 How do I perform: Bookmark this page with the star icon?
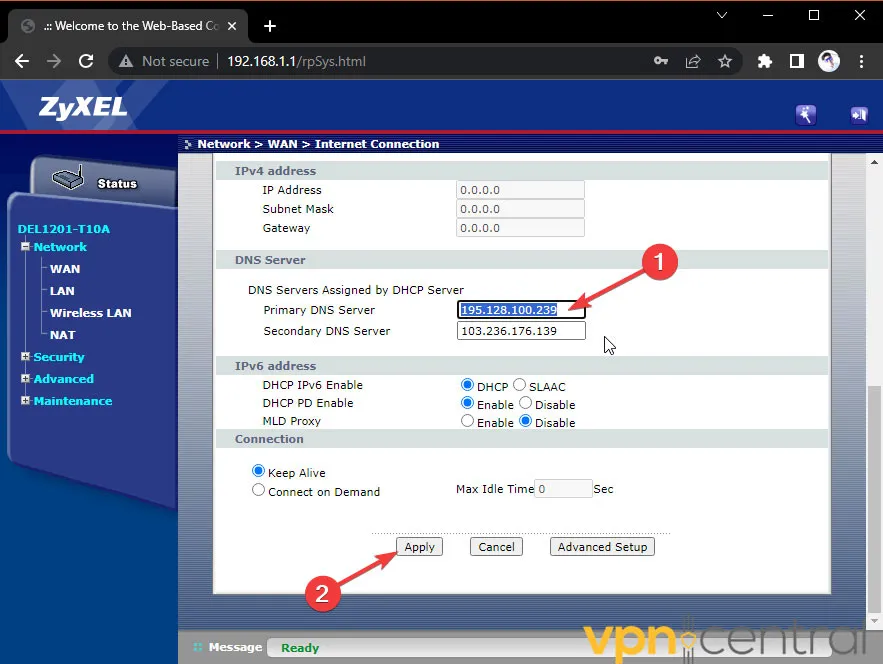click(725, 61)
